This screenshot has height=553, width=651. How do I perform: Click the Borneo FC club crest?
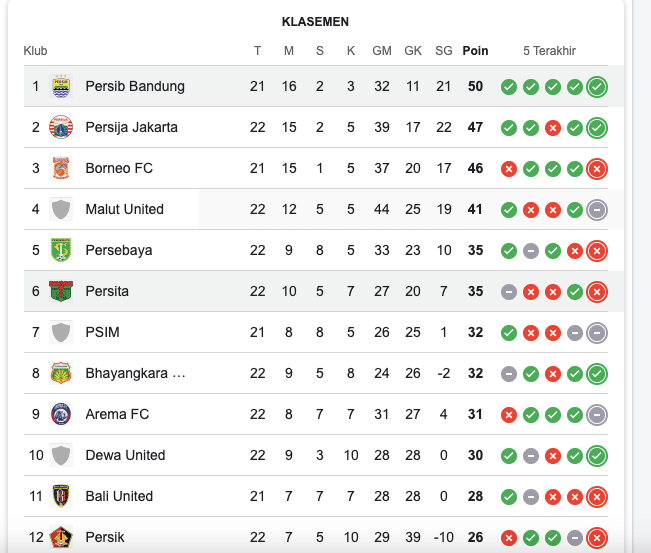point(61,168)
